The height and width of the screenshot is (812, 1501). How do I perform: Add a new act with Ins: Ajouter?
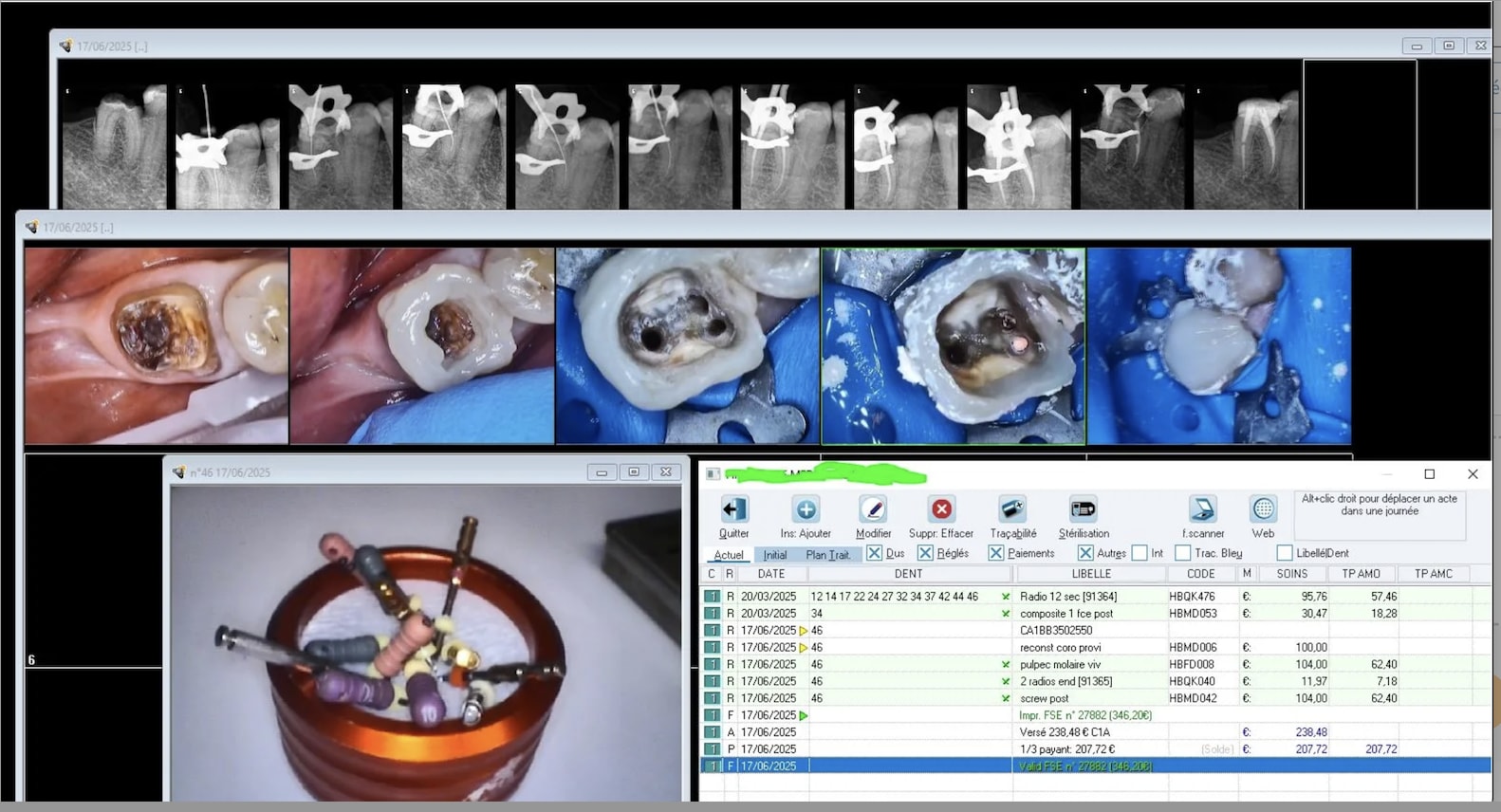click(806, 509)
